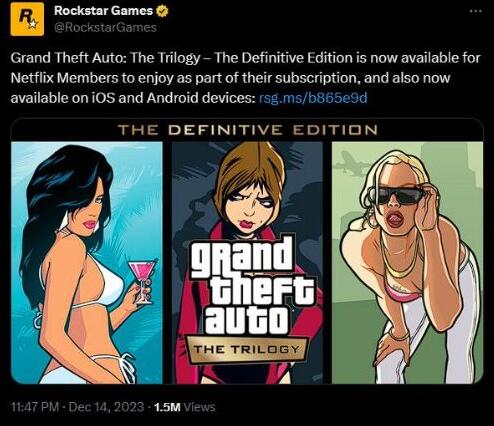This screenshot has width=494, height=426.
Task: Open the 11:47 PM timestamp link
Action: [35, 407]
